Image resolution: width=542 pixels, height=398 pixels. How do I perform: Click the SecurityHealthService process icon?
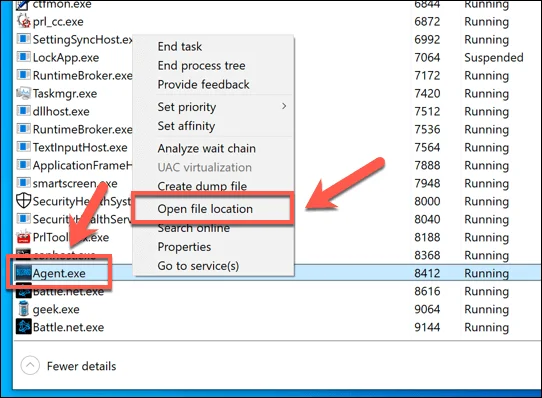pos(24,219)
